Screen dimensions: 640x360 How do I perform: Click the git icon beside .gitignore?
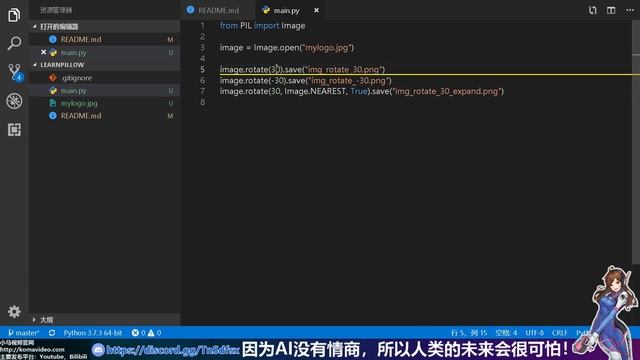point(53,78)
